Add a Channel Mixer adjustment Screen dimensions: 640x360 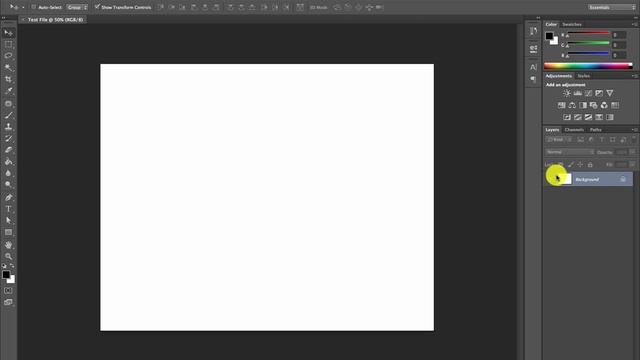click(x=604, y=105)
